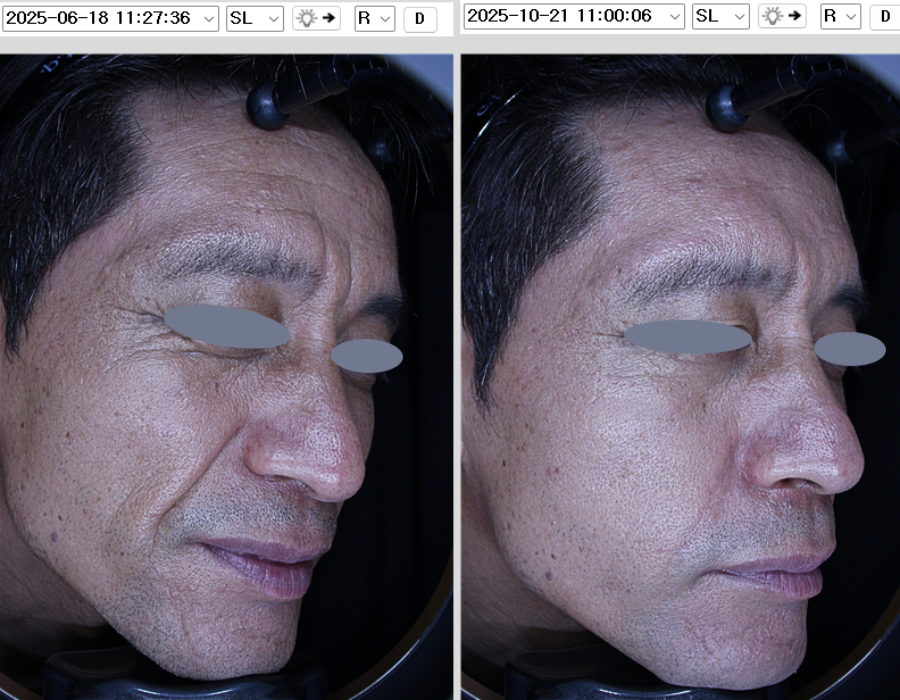Screen dimensions: 900x700
Task: Open the left panel R side selector
Action: pos(375,18)
